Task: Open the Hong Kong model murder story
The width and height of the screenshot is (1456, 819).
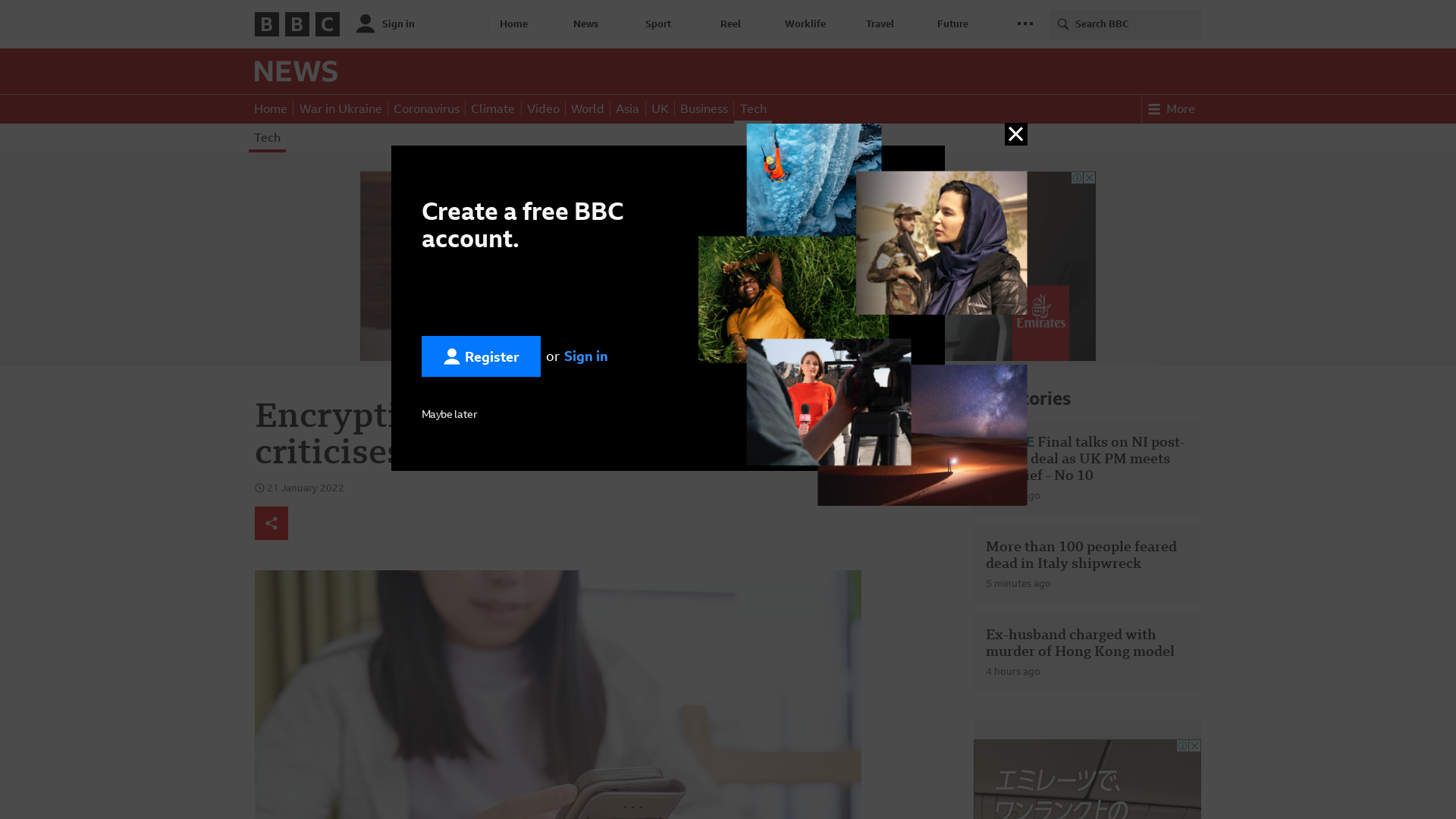Action: 1080,643
